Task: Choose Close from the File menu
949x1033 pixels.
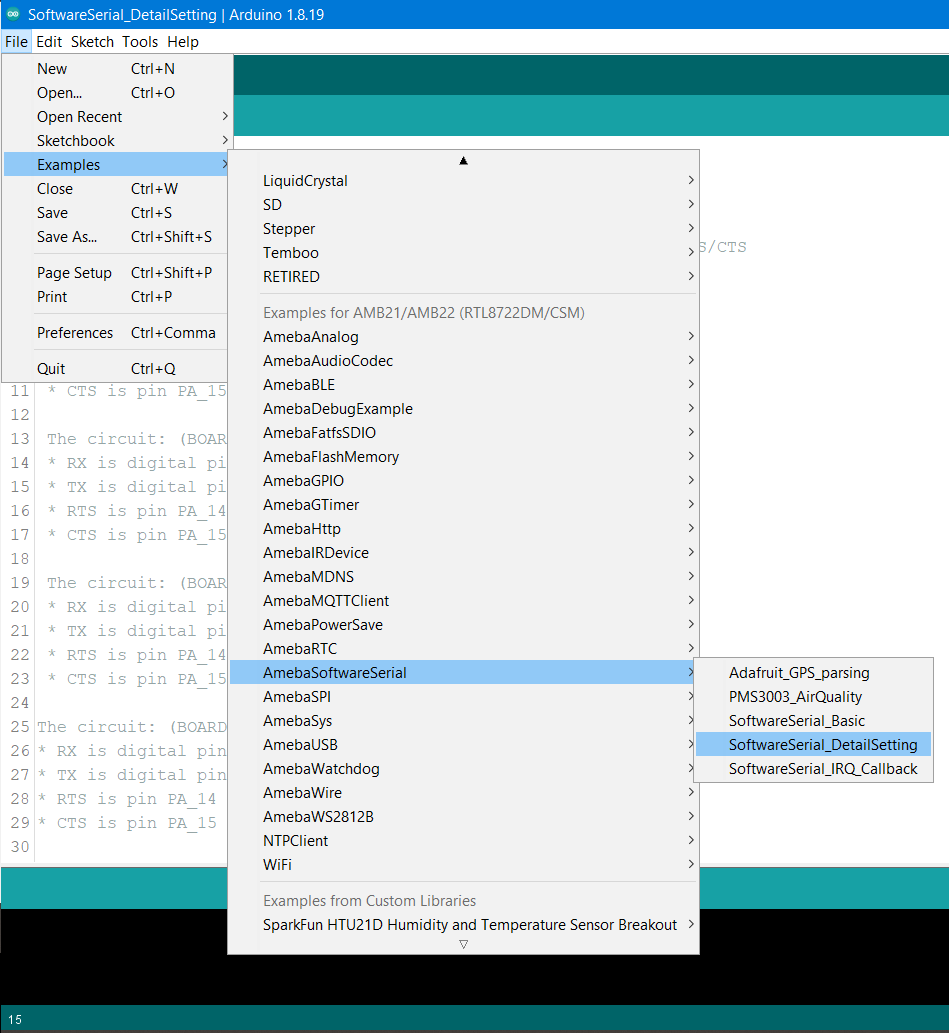Action: point(117,189)
